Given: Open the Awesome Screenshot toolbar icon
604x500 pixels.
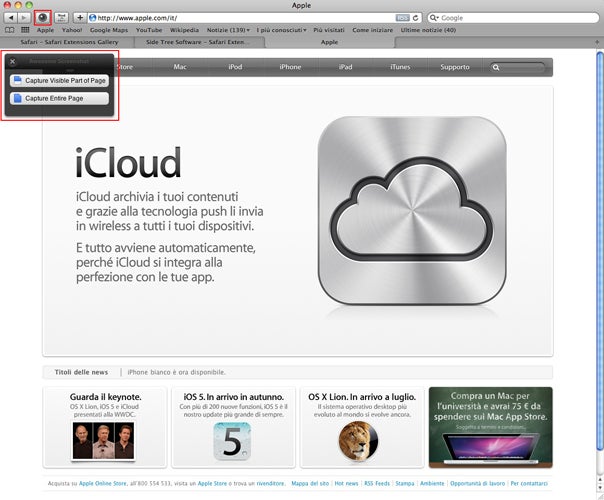Looking at the screenshot, I should coord(43,18).
